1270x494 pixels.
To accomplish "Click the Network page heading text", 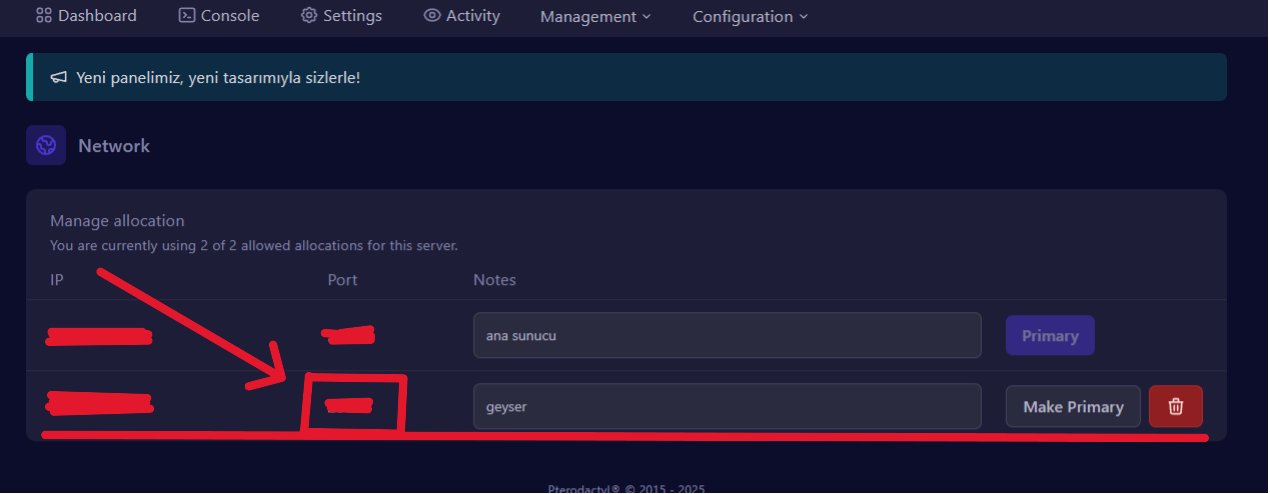I will 114,146.
